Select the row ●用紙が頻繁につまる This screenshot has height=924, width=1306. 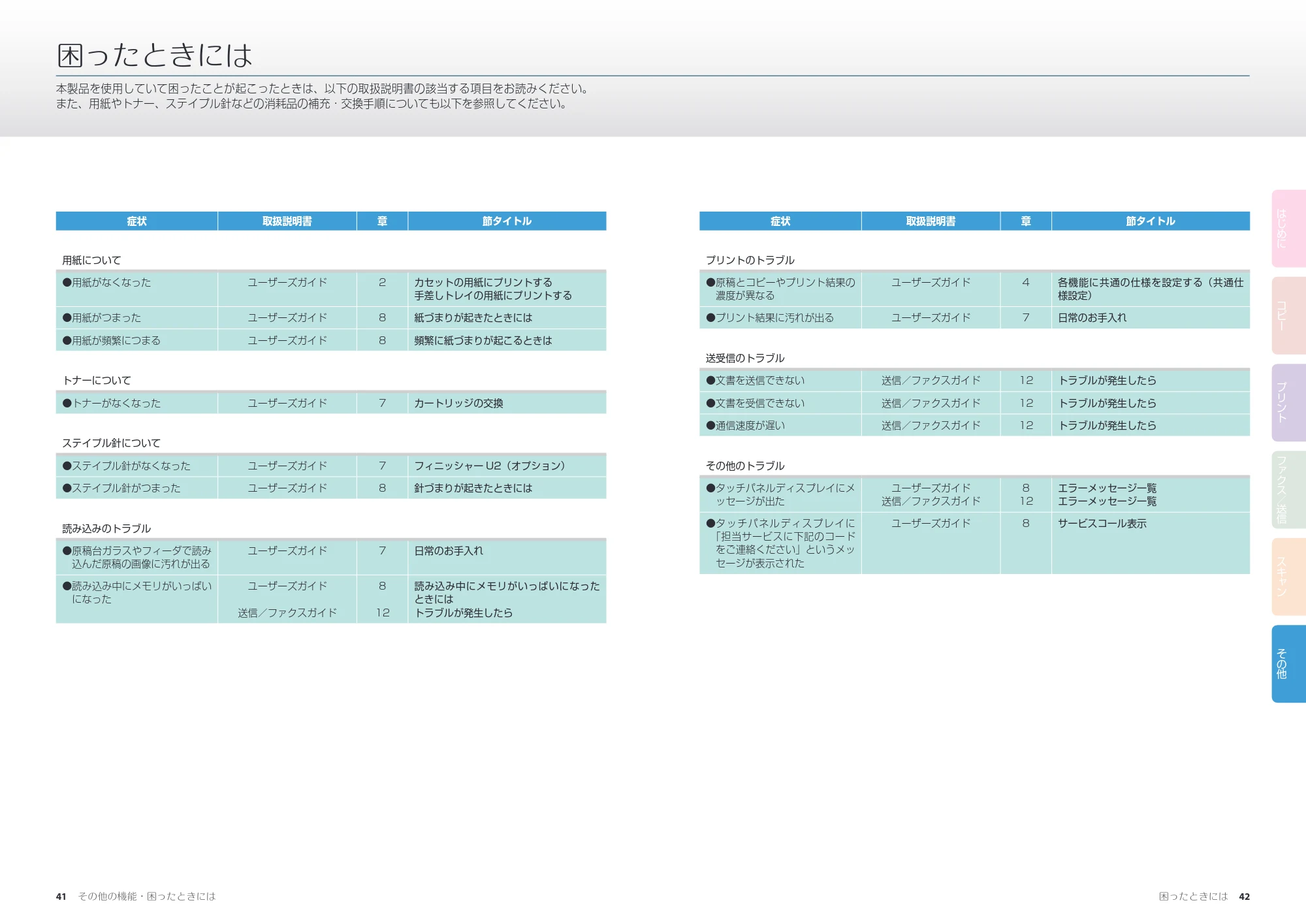click(331, 340)
